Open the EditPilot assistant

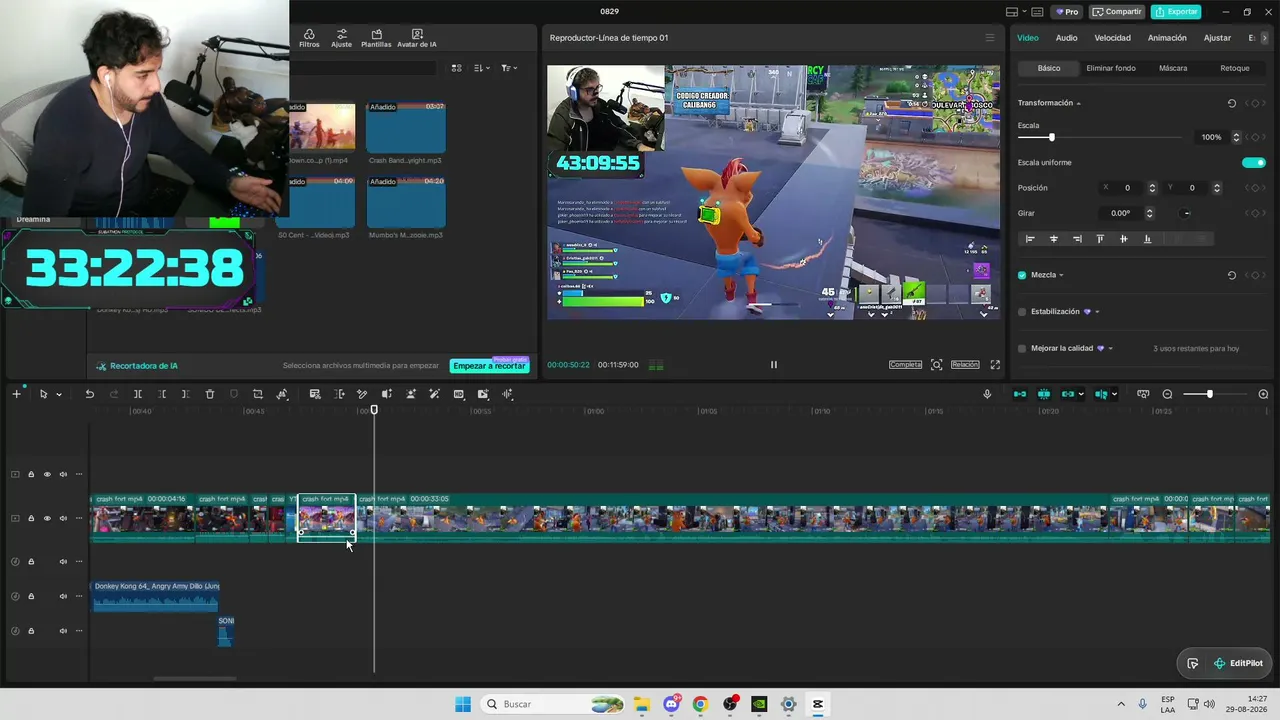click(x=1239, y=663)
